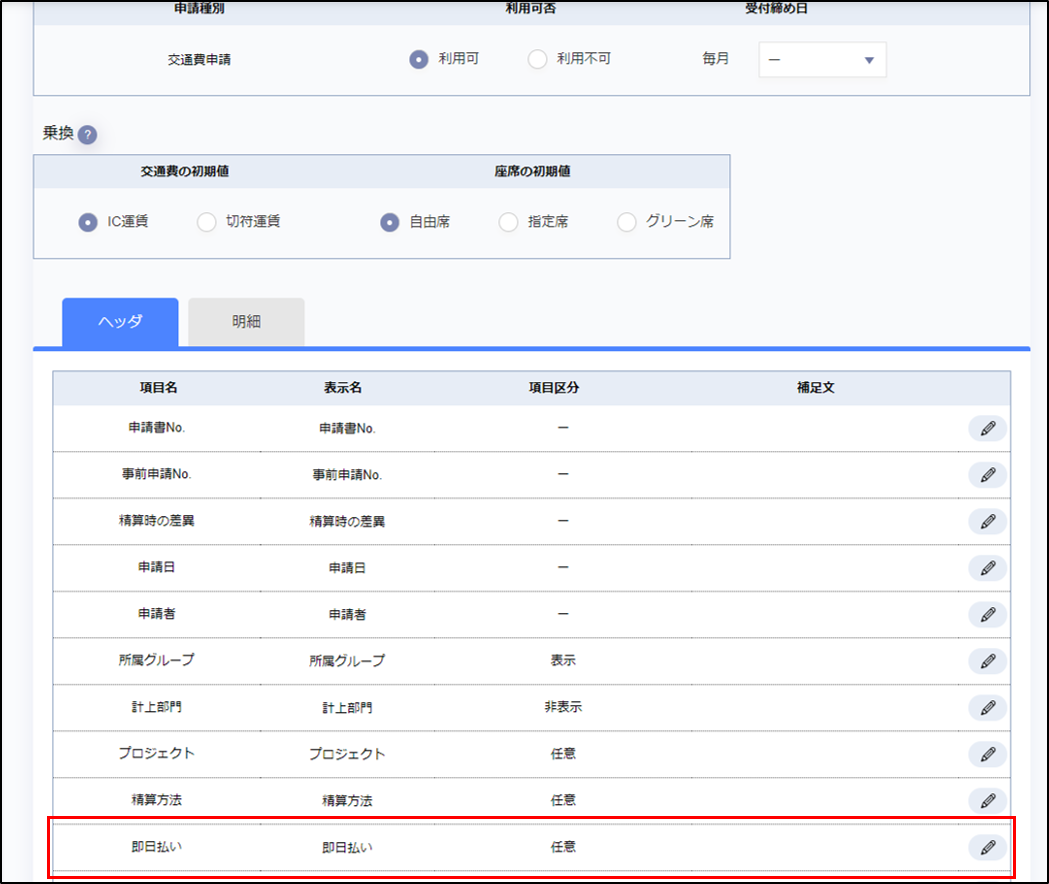Edit the 即日払い row with pencil icon
Screen dimensions: 1049x884
(x=987, y=847)
